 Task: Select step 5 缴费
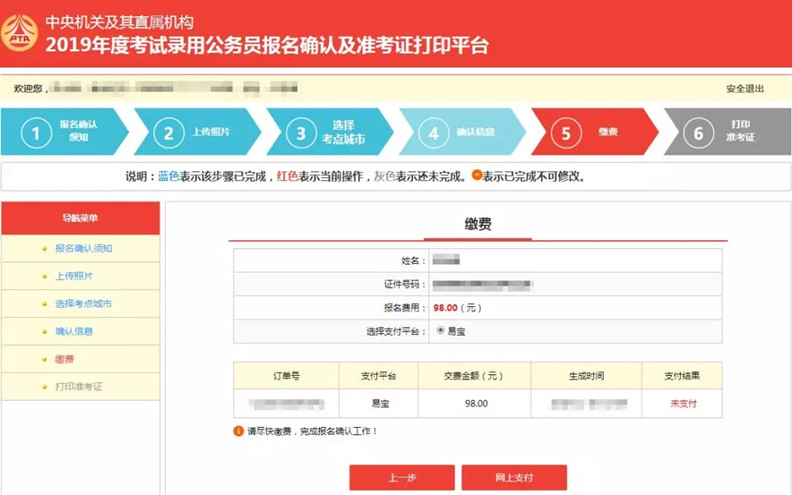coord(595,132)
